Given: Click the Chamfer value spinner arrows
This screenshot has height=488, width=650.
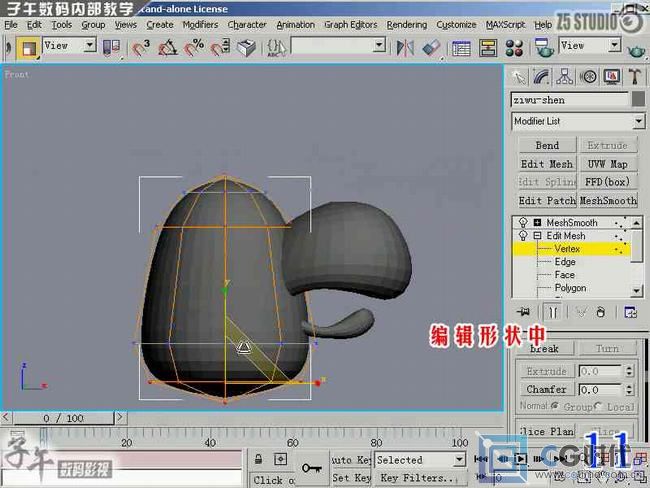Looking at the screenshot, I should click(629, 390).
